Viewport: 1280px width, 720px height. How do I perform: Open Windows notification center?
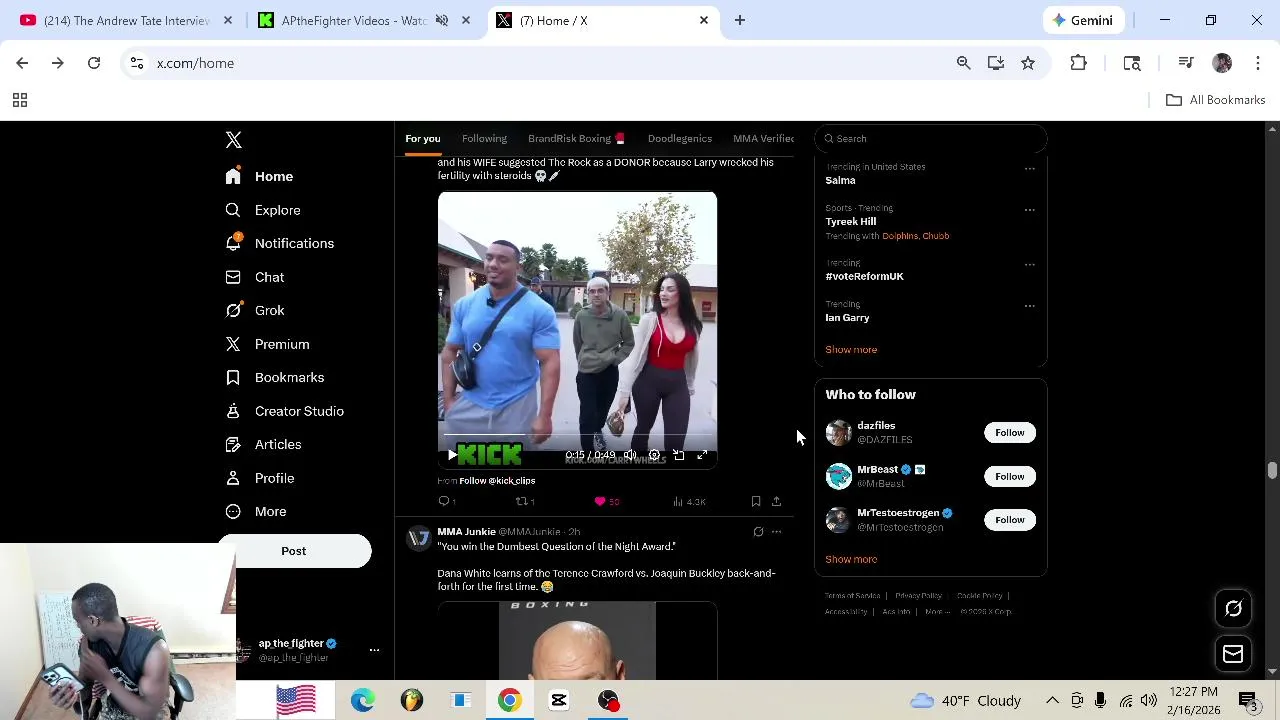(1248, 700)
